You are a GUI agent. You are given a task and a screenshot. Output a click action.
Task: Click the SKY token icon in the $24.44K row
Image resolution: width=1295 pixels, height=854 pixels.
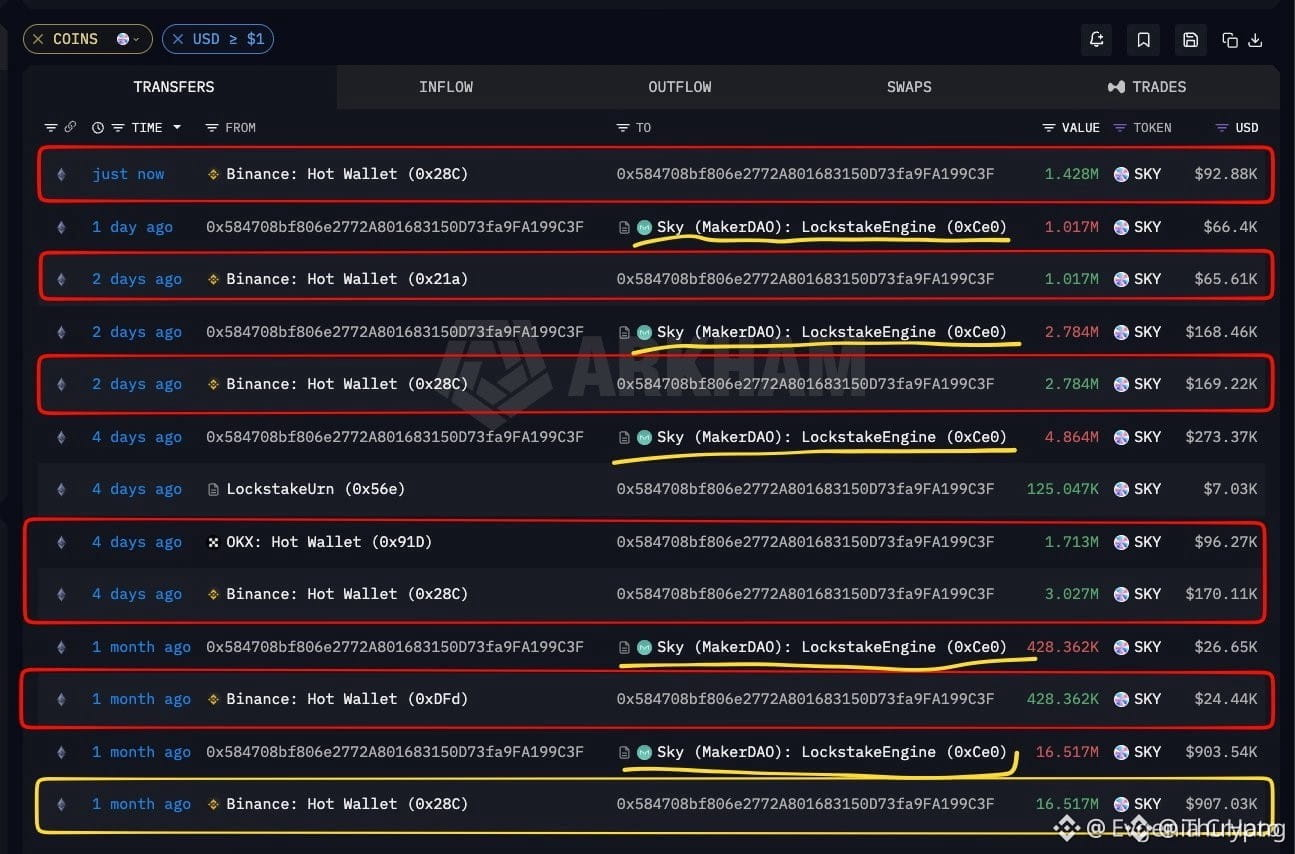[1122, 699]
